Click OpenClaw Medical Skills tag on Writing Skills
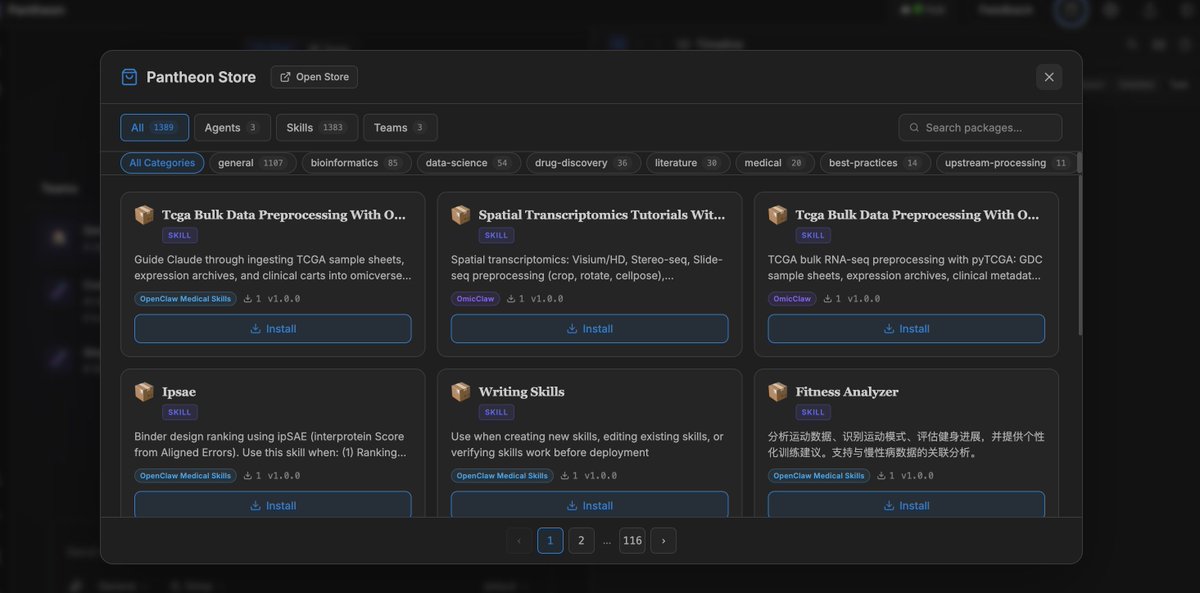The width and height of the screenshot is (1200, 593). pos(502,476)
